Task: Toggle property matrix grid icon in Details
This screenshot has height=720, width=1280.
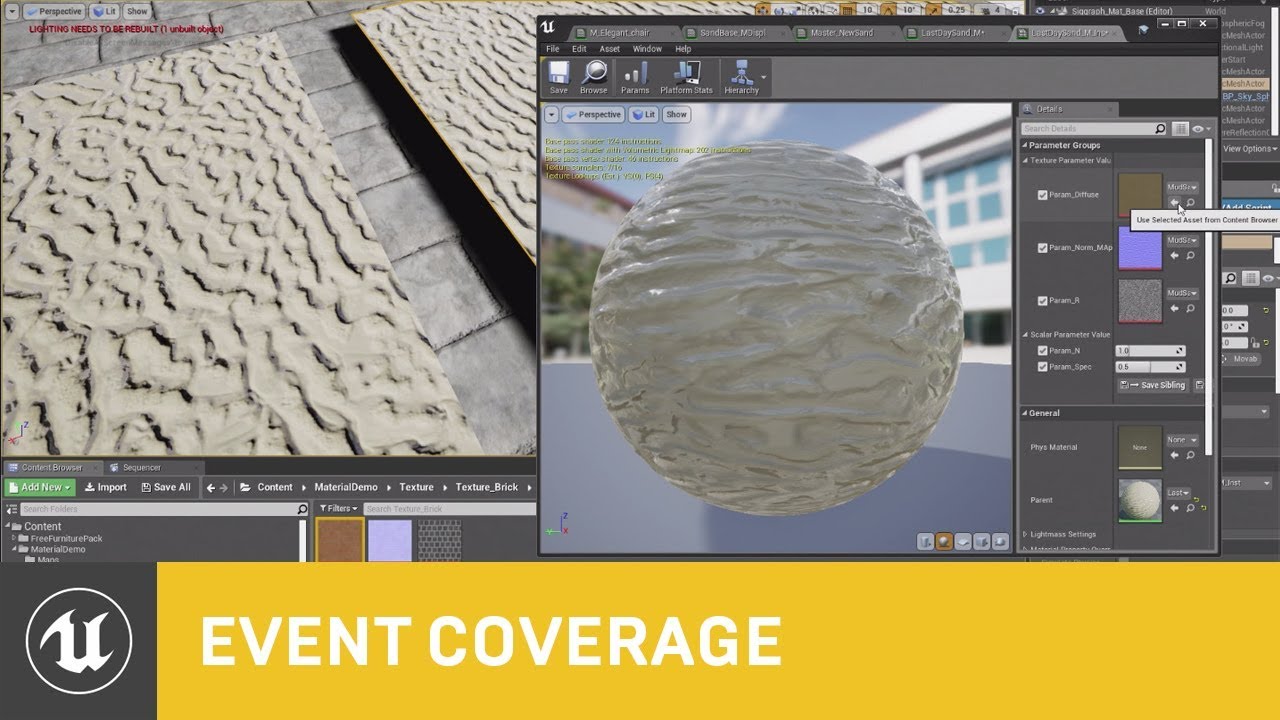Action: [1180, 129]
